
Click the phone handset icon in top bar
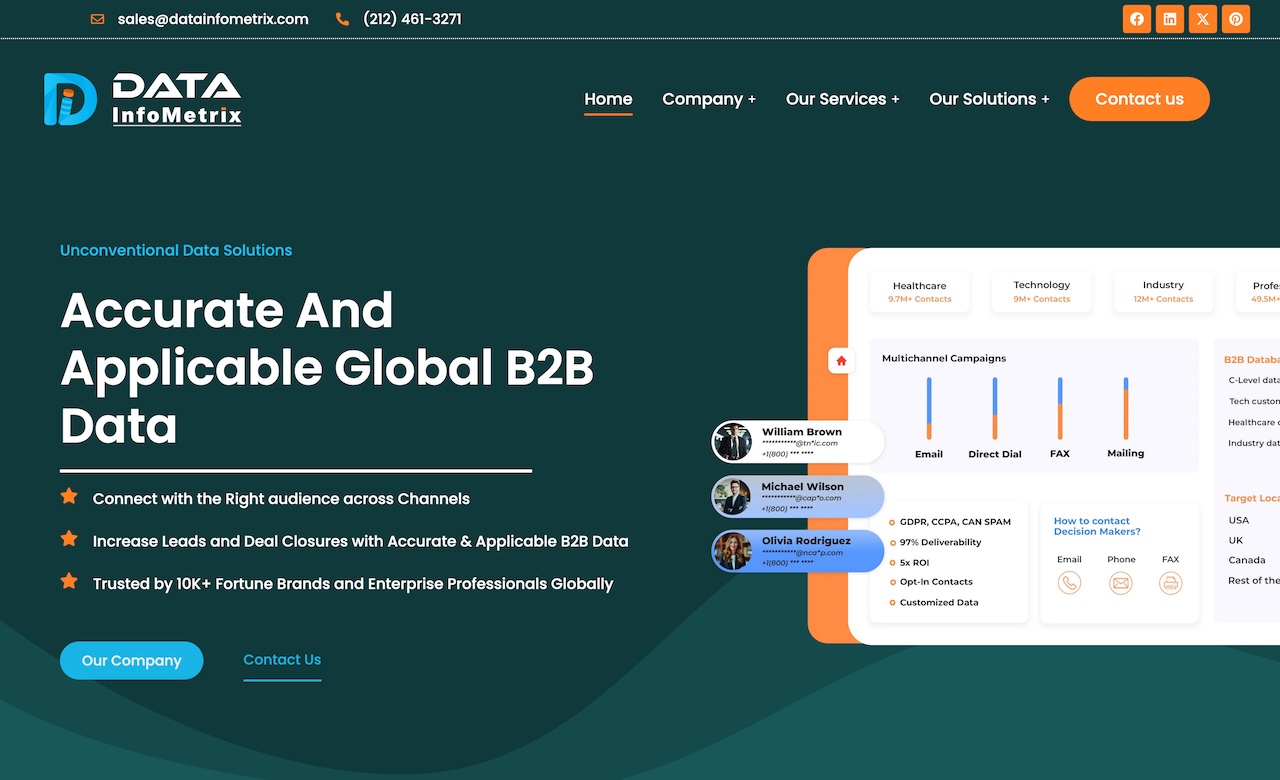tap(343, 19)
